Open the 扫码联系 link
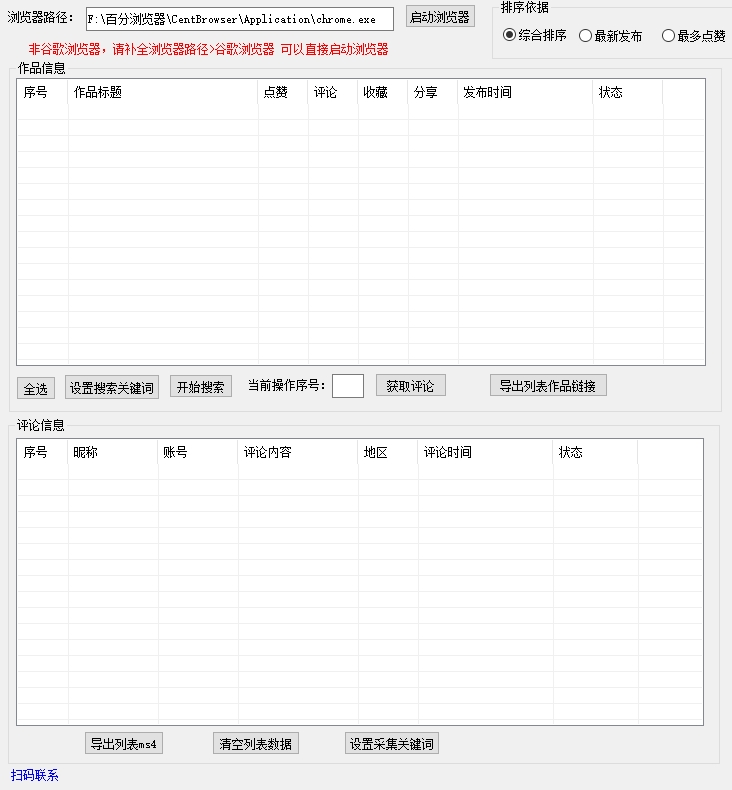This screenshot has height=790, width=732. click(x=35, y=775)
